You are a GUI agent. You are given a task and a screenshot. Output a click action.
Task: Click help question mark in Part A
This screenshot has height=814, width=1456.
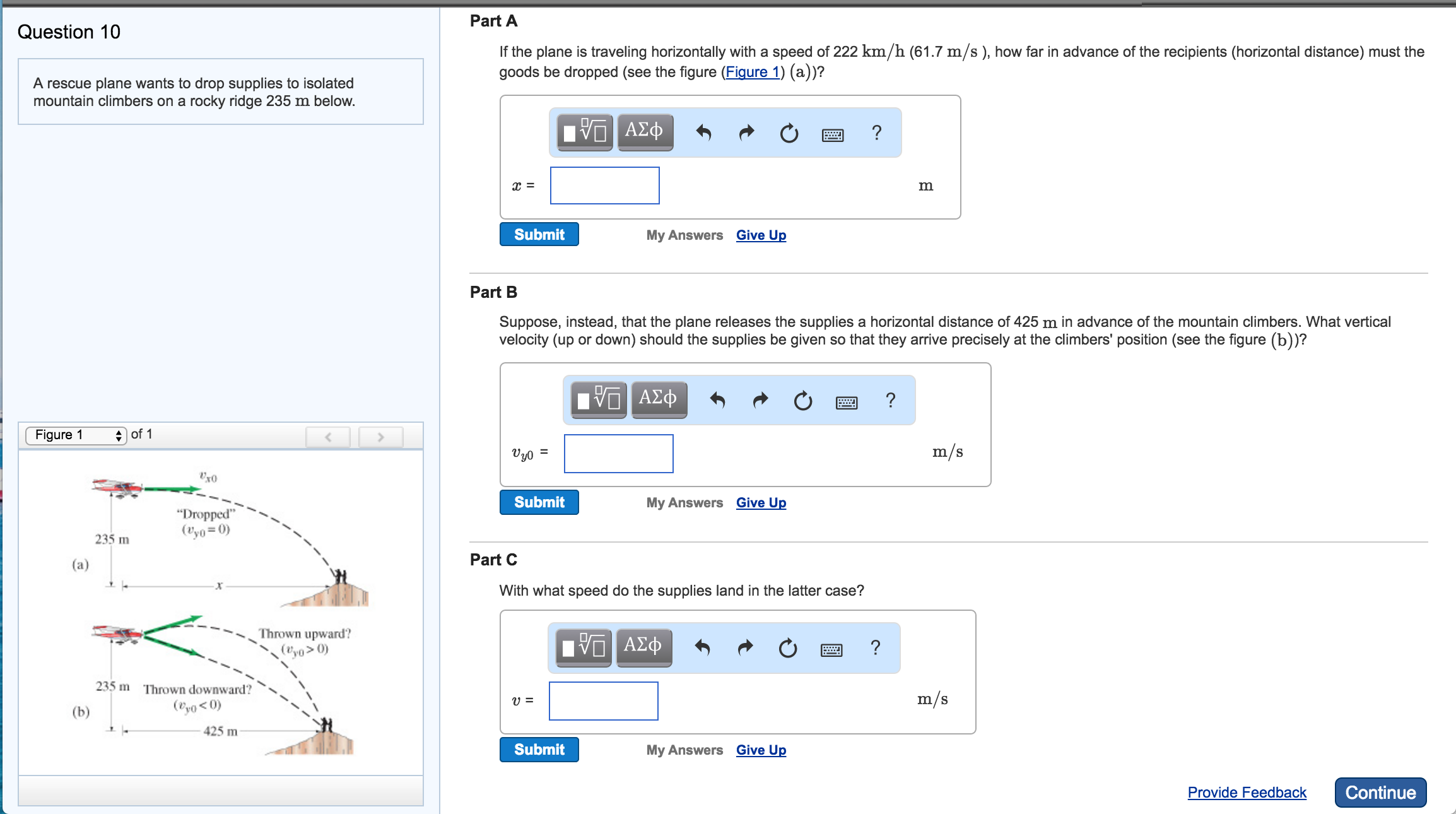click(876, 133)
